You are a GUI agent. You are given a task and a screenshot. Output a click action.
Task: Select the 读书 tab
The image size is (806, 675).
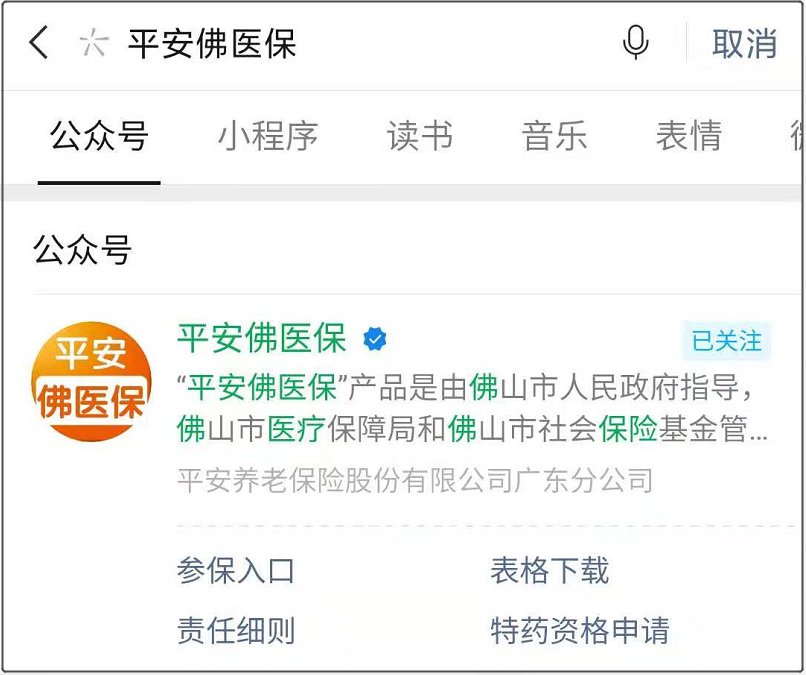coord(420,137)
